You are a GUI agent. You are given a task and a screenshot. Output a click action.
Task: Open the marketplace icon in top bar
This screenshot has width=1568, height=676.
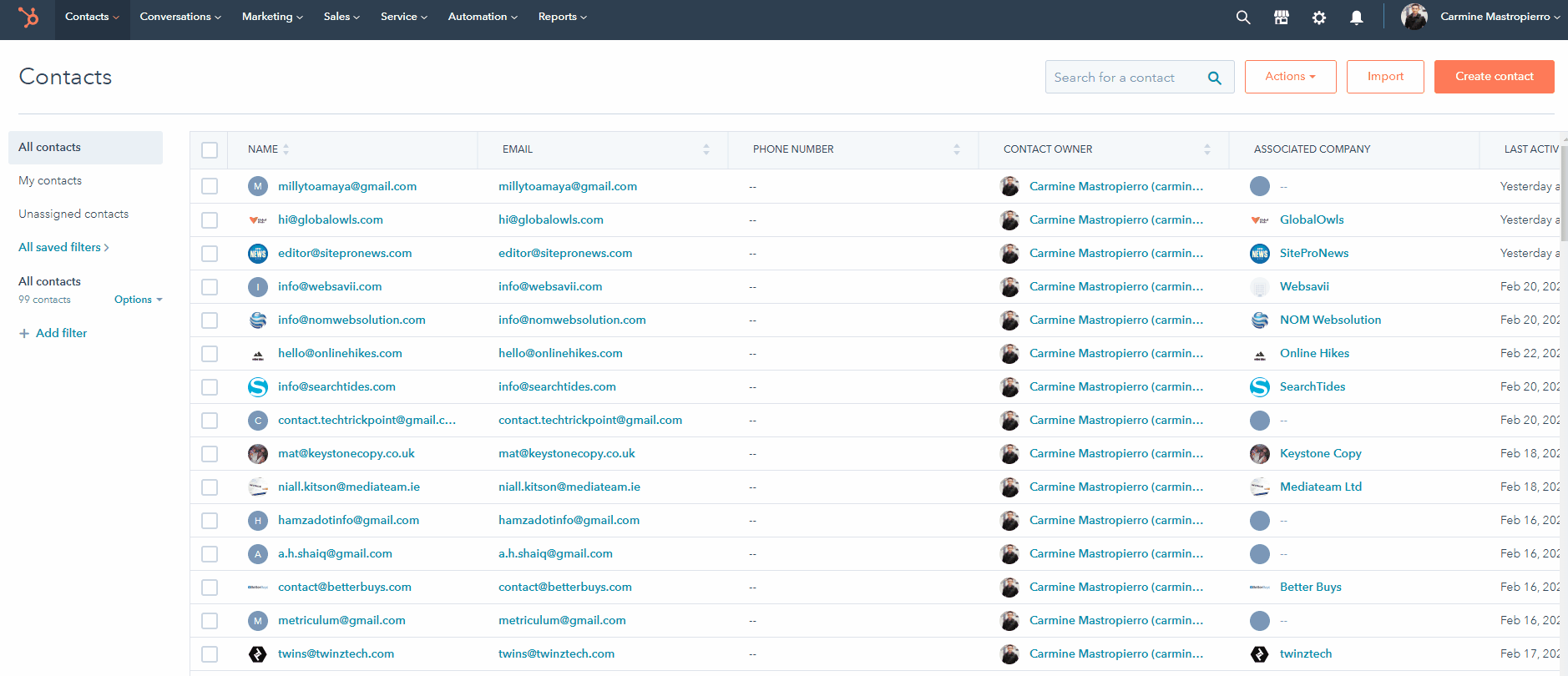click(1281, 18)
